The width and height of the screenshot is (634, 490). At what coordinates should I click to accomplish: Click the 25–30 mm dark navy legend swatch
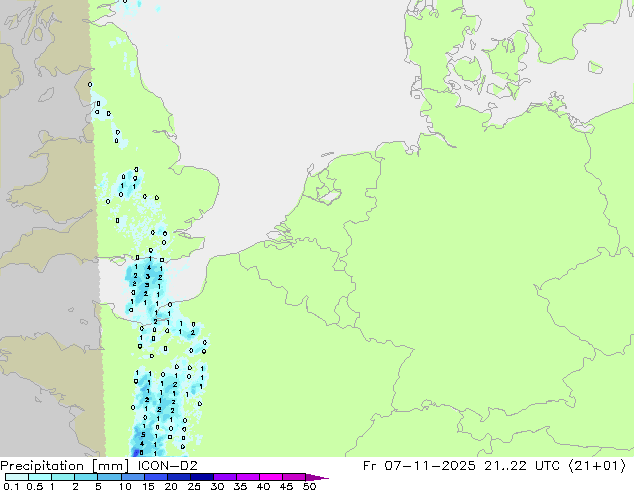coord(202,477)
